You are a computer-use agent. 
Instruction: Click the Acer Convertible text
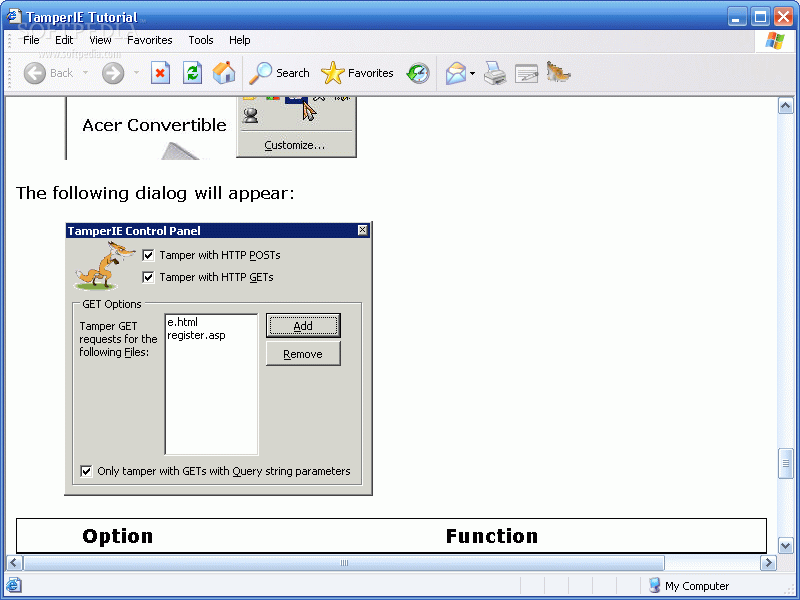click(x=154, y=125)
